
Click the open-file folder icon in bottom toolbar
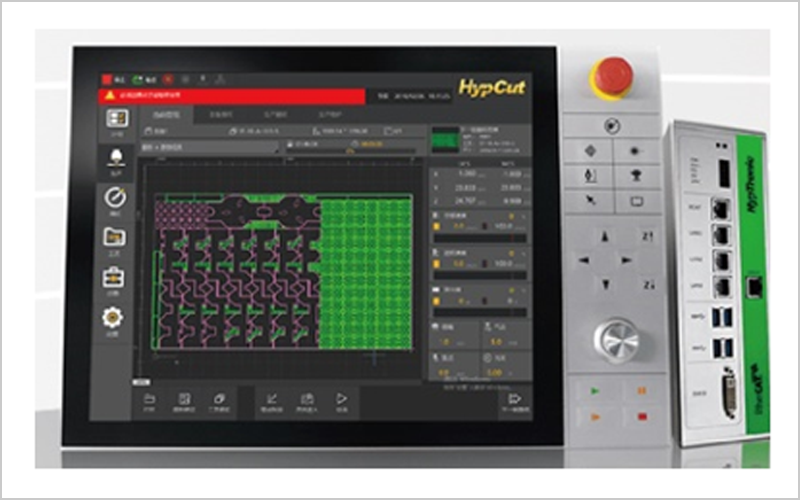click(x=149, y=398)
